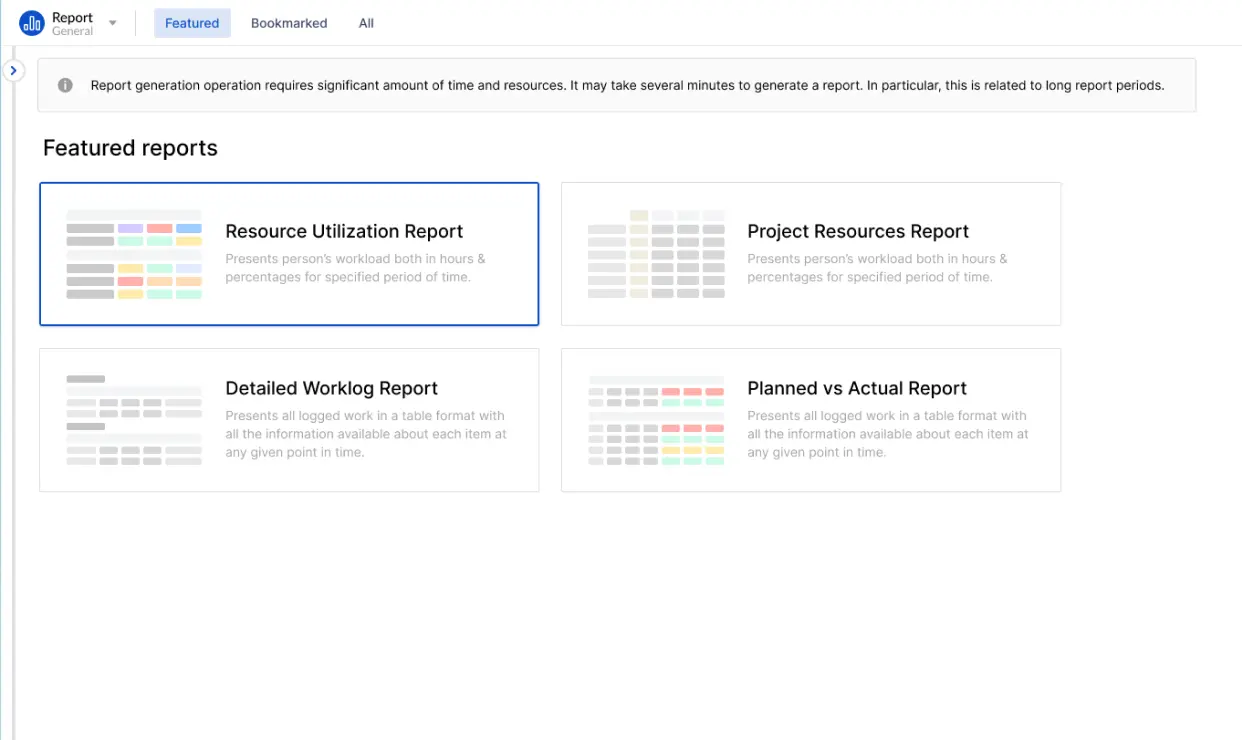Switch to the Featured tab

tap(192, 23)
